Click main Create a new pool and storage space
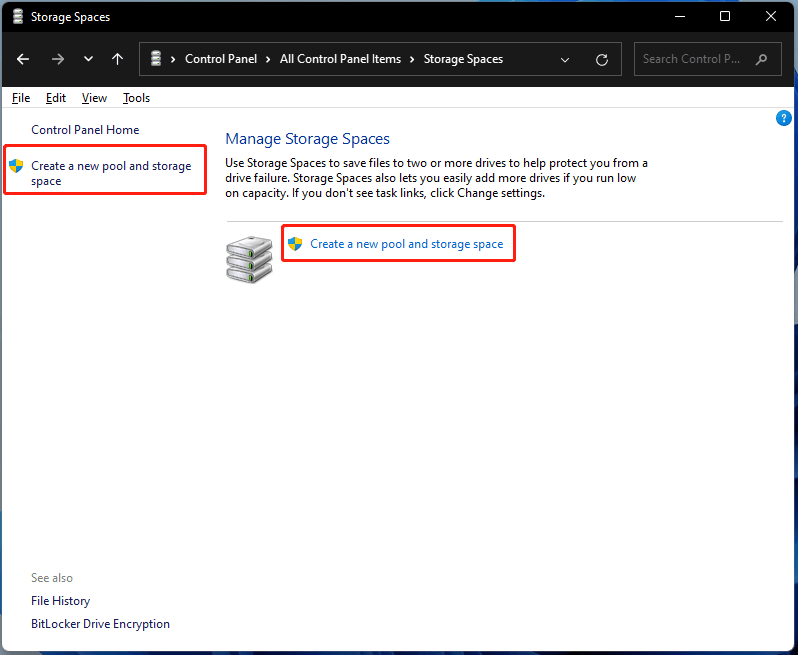 407,244
